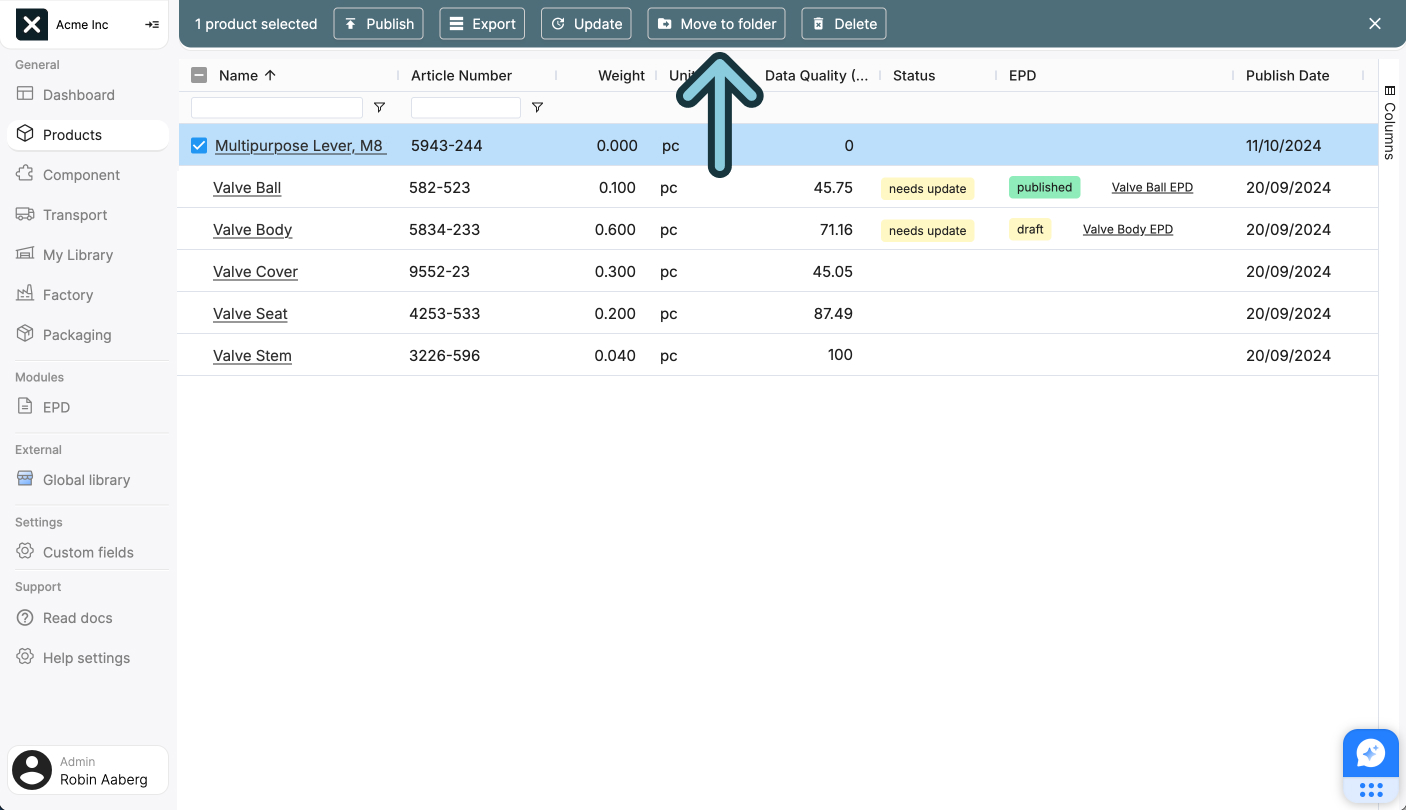Open the Valve Ball EPD link
Viewport: 1406px width, 810px height.
pyautogui.click(x=1152, y=187)
